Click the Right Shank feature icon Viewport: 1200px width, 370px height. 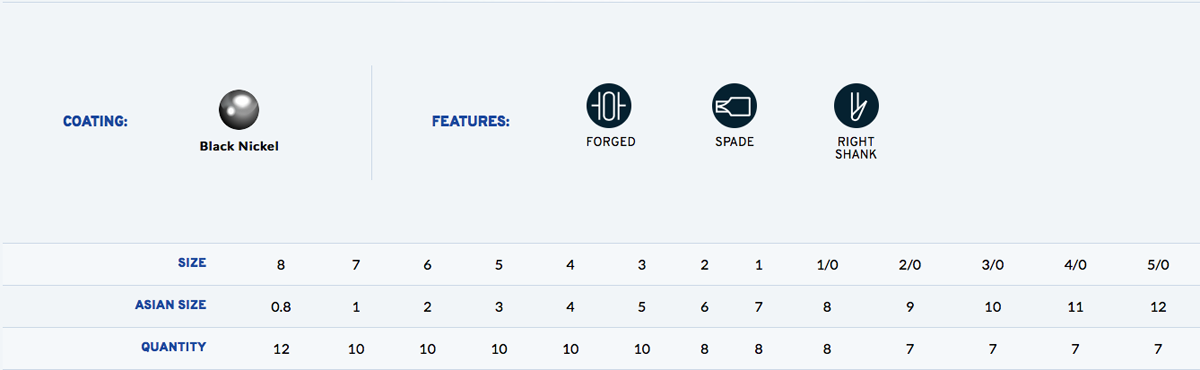(856, 104)
